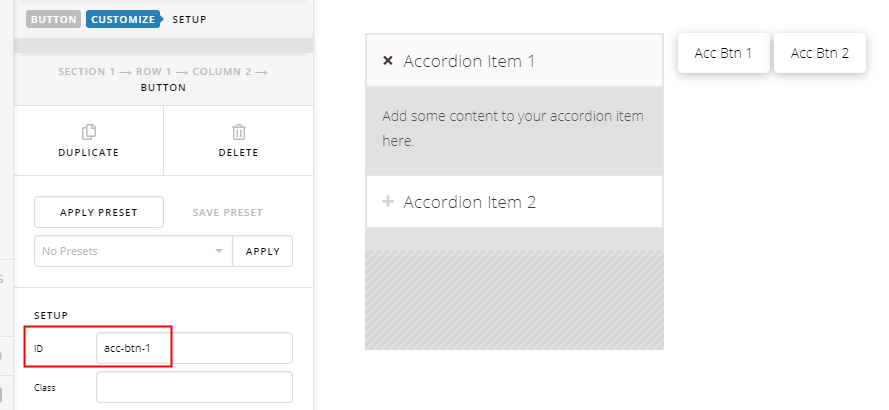Click the presets dropdown arrow
The width and height of the screenshot is (889, 410).
click(219, 251)
